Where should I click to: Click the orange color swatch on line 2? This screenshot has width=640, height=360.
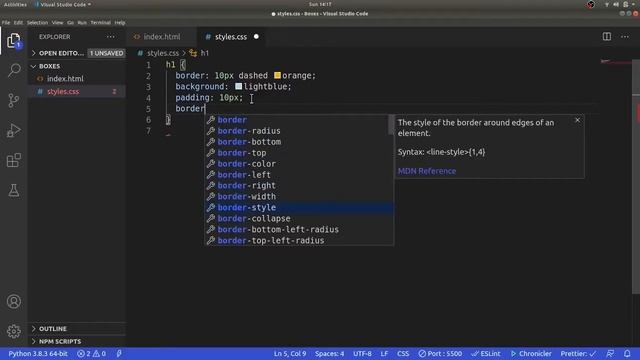point(278,76)
